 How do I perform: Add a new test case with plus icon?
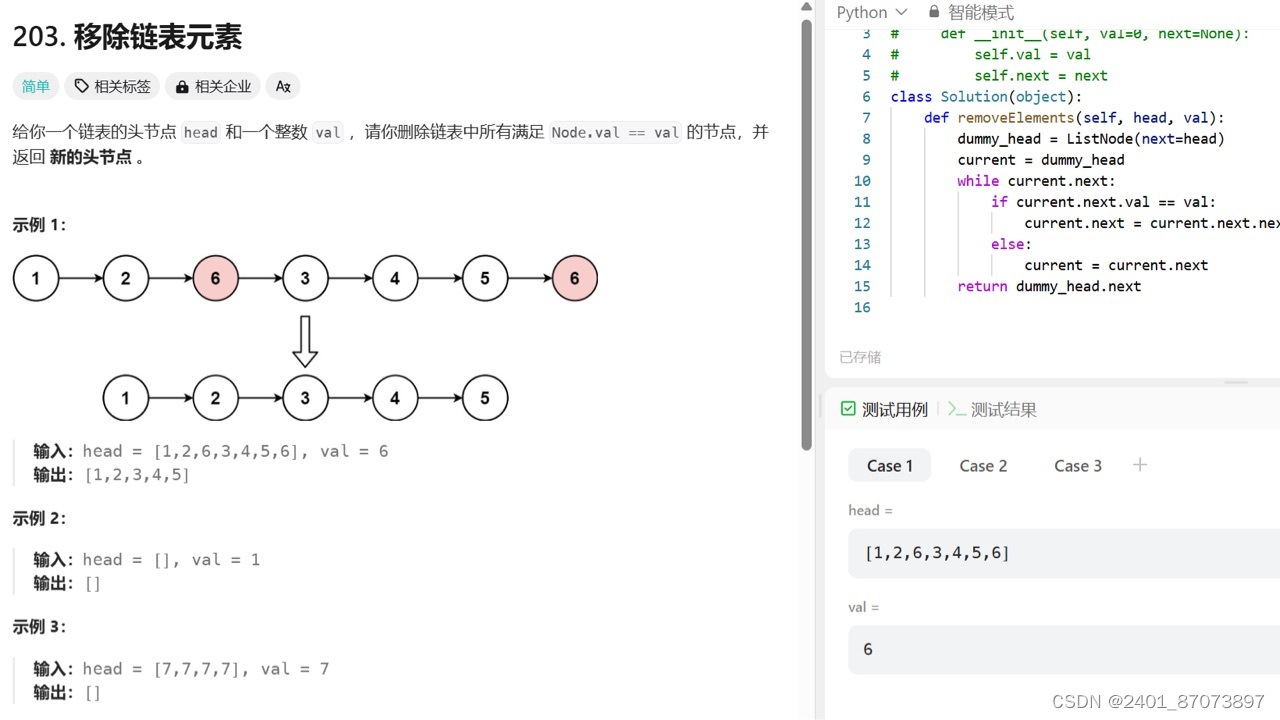(x=1139, y=465)
